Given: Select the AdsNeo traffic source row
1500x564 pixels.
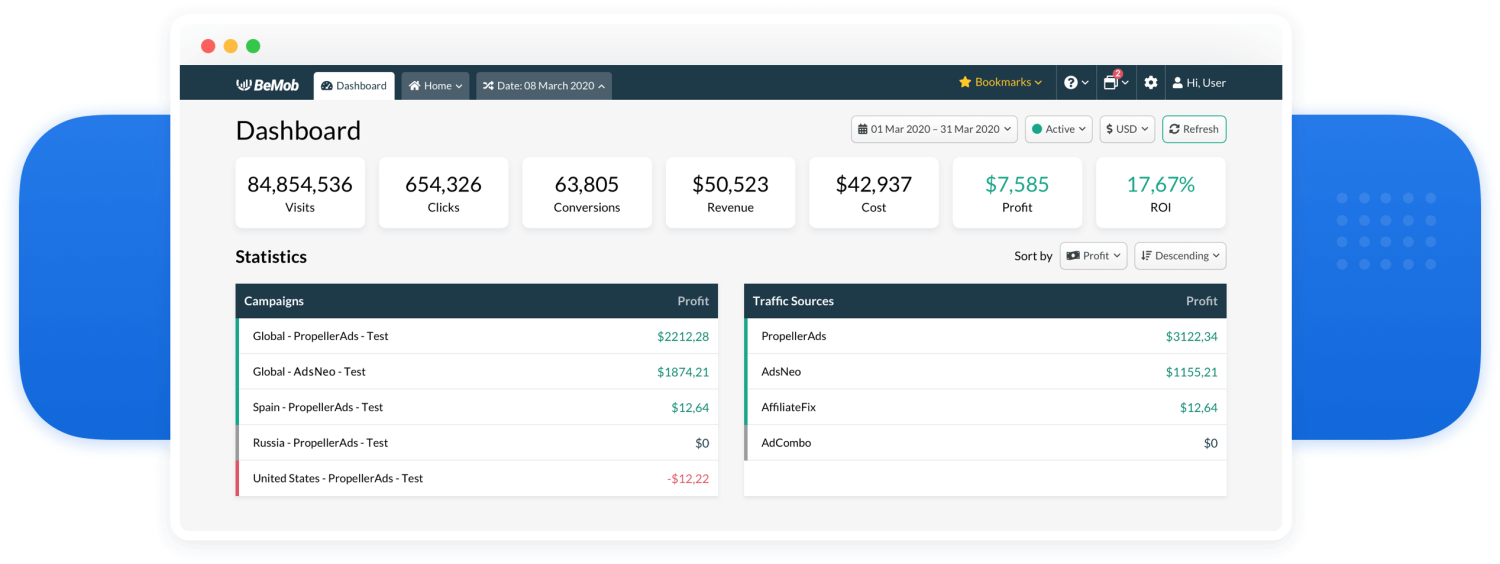Looking at the screenshot, I should [x=985, y=372].
